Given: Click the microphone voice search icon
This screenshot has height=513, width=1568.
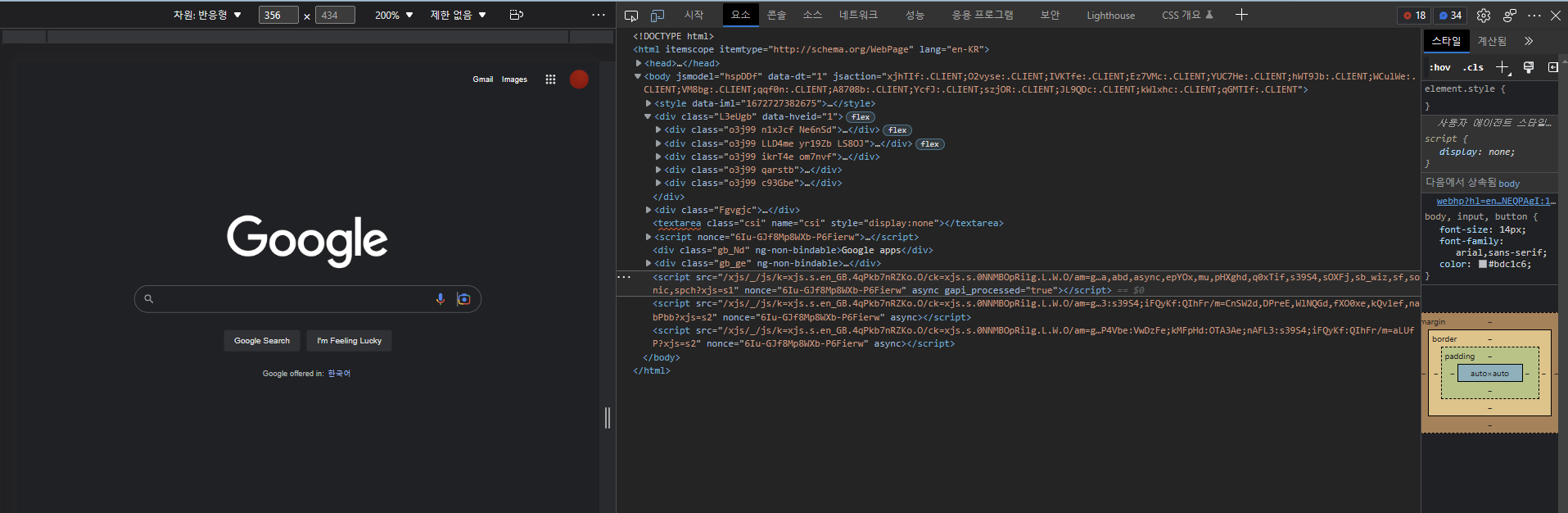Looking at the screenshot, I should pos(441,299).
